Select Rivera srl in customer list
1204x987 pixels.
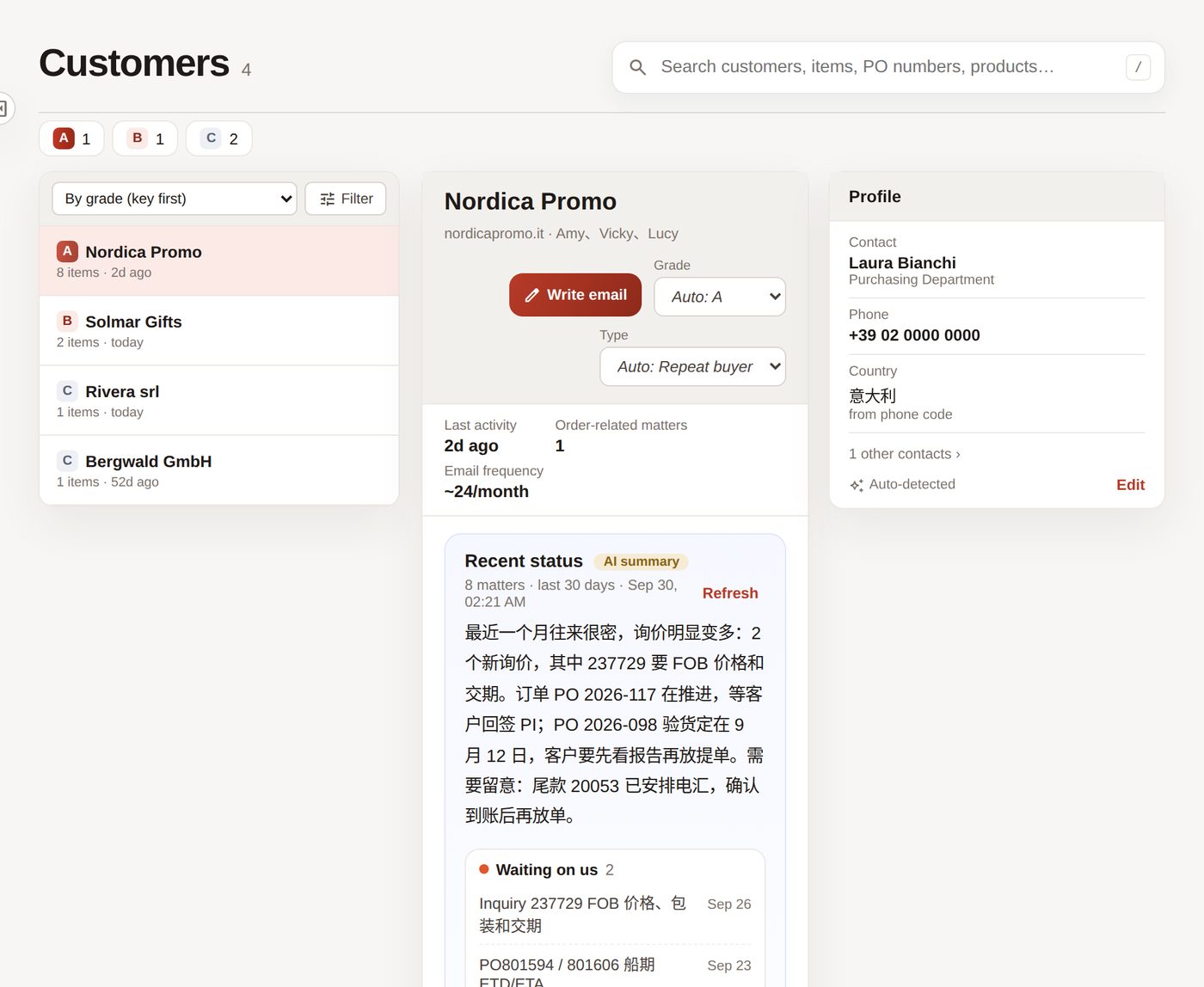pyautogui.click(x=219, y=401)
